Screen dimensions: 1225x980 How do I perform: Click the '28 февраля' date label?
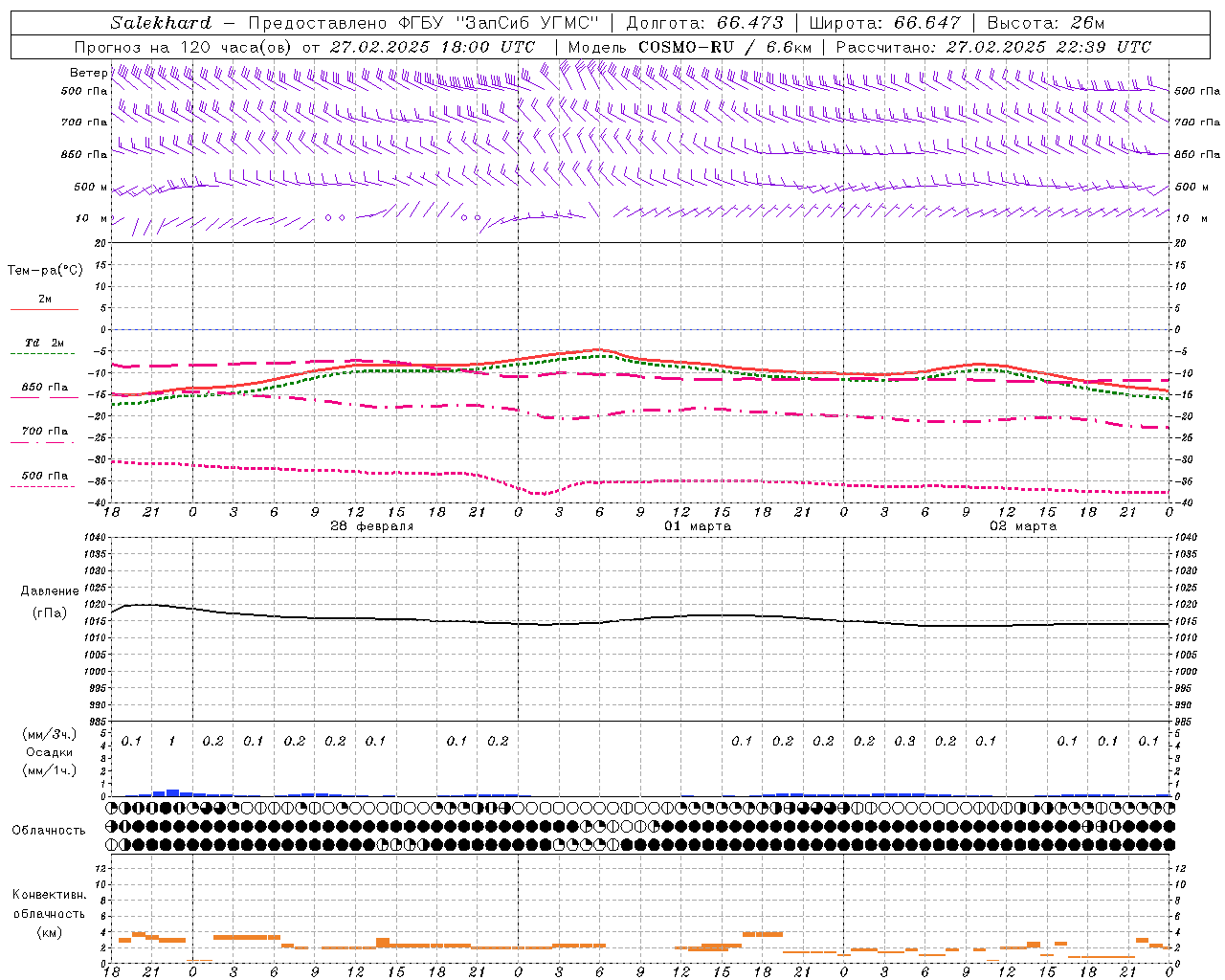tap(371, 526)
